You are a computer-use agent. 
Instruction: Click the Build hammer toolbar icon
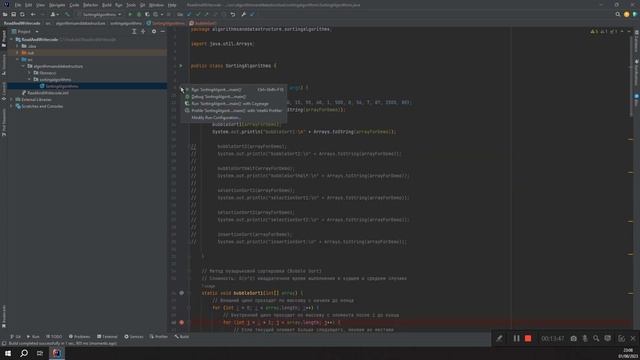click(67, 14)
